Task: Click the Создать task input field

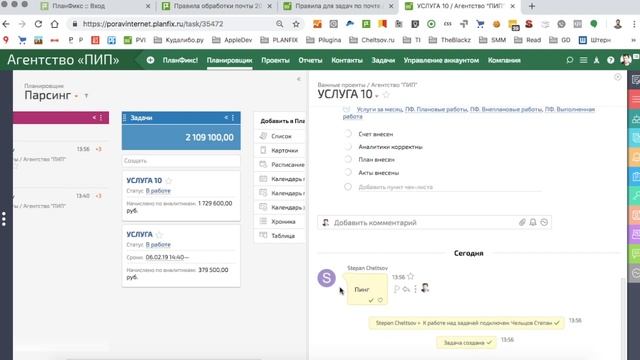Action: pyautogui.click(x=181, y=161)
